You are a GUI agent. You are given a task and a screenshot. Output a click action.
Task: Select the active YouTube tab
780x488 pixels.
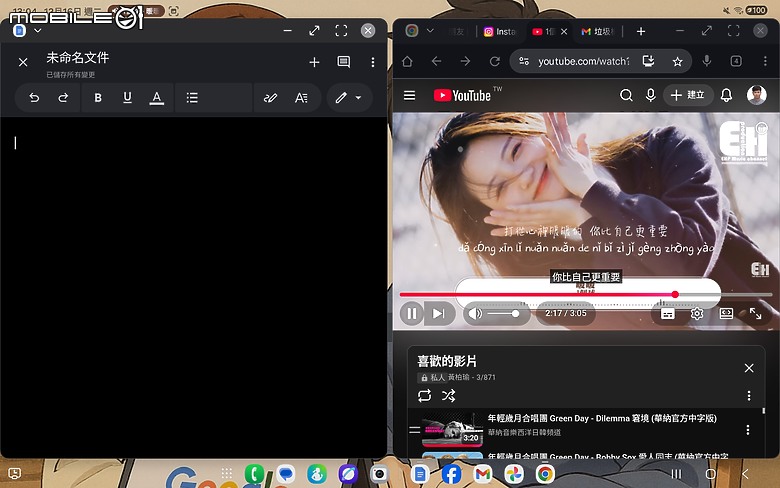pyautogui.click(x=543, y=31)
